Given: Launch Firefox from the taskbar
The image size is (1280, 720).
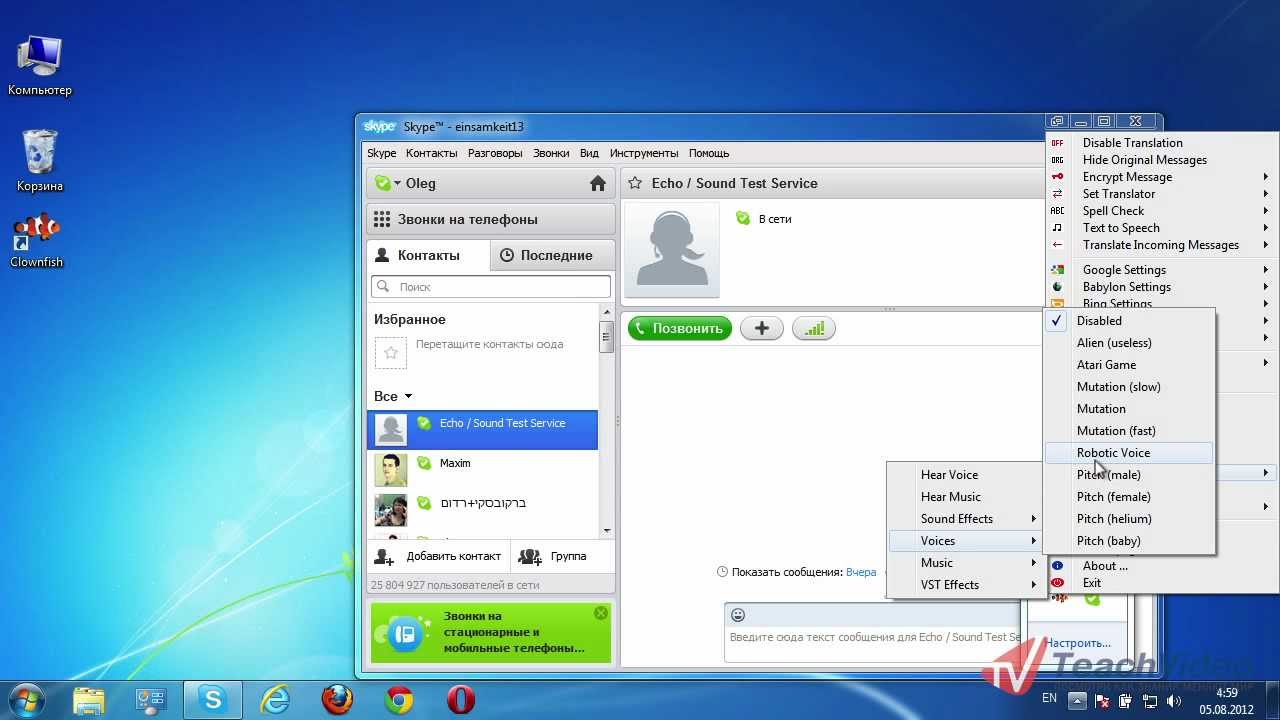Looking at the screenshot, I should pos(337,699).
